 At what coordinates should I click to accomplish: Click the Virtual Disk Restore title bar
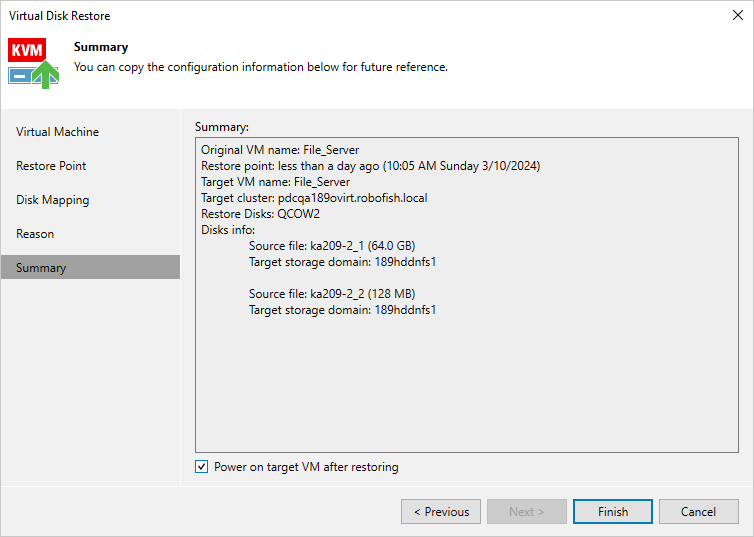coord(300,16)
